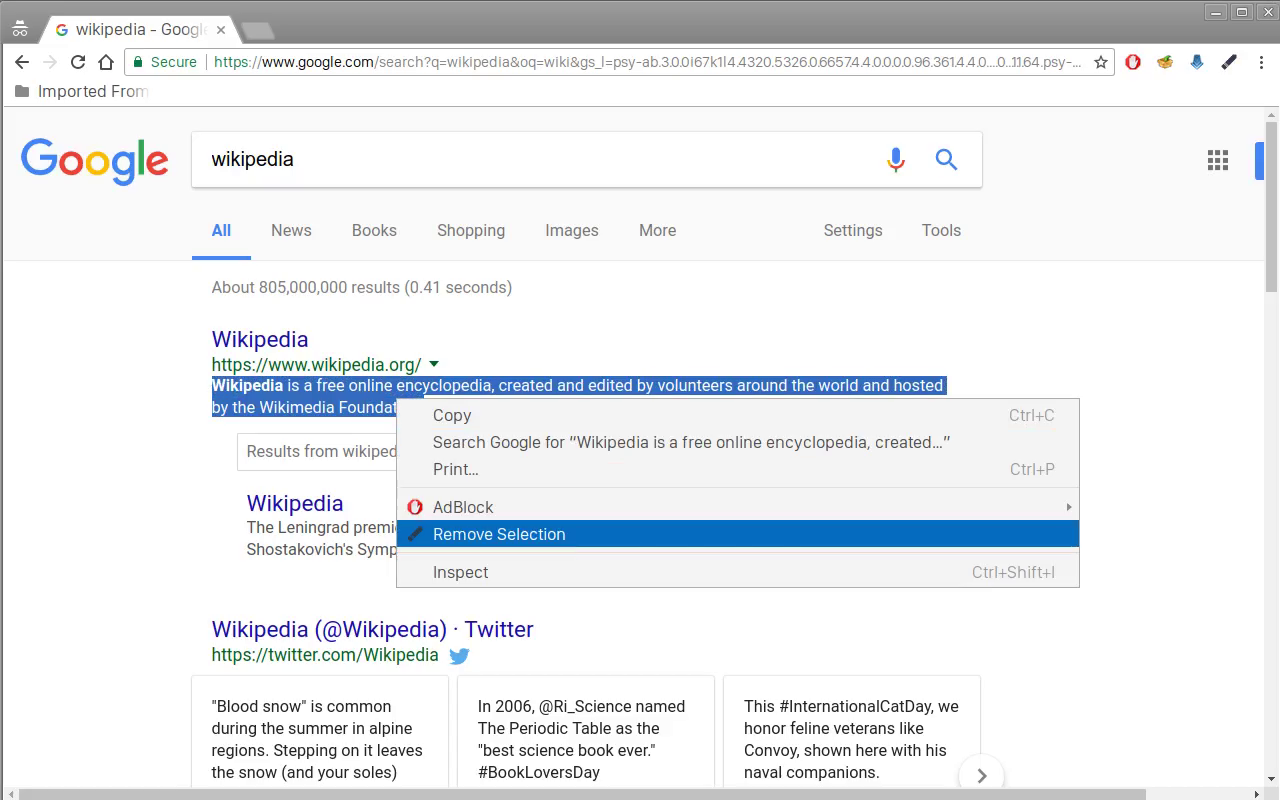Image resolution: width=1280 pixels, height=800 pixels.
Task: Expand the AdBlock submenu arrow
Action: [x=1068, y=507]
